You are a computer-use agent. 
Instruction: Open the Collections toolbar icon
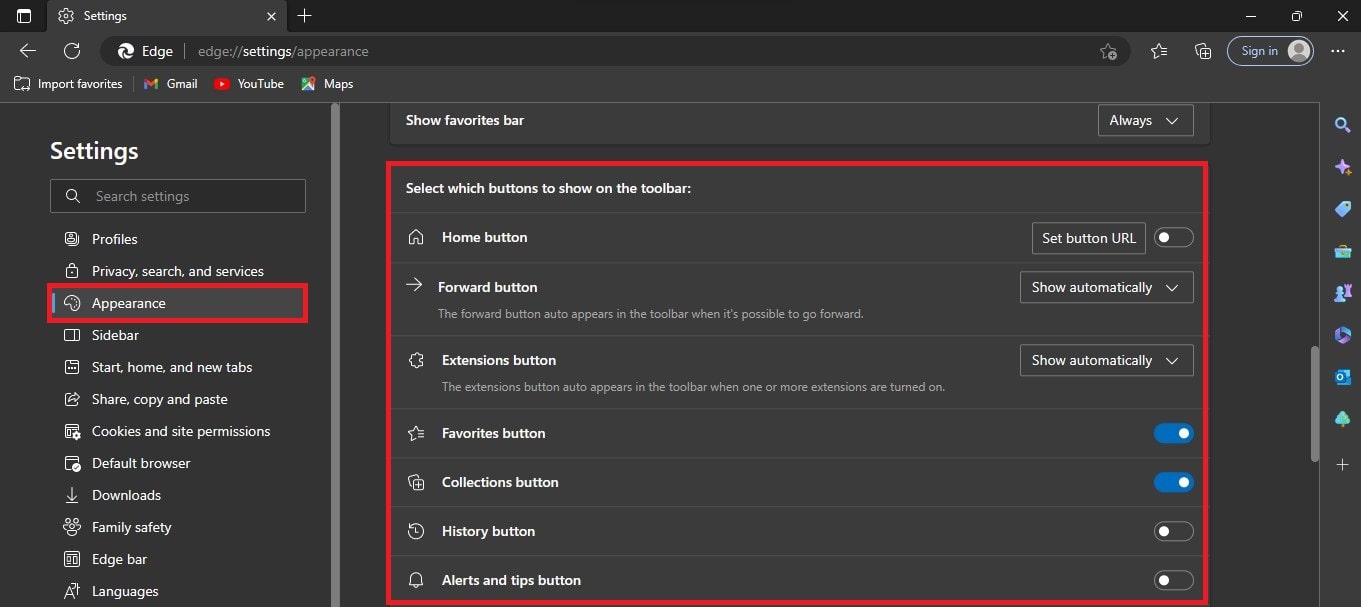tap(1203, 51)
